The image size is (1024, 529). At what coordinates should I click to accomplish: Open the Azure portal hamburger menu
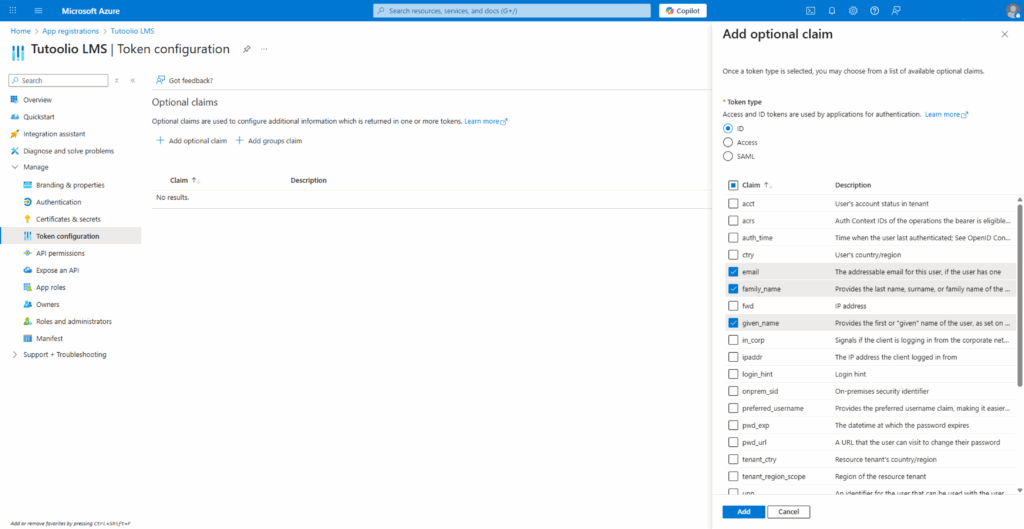38,10
